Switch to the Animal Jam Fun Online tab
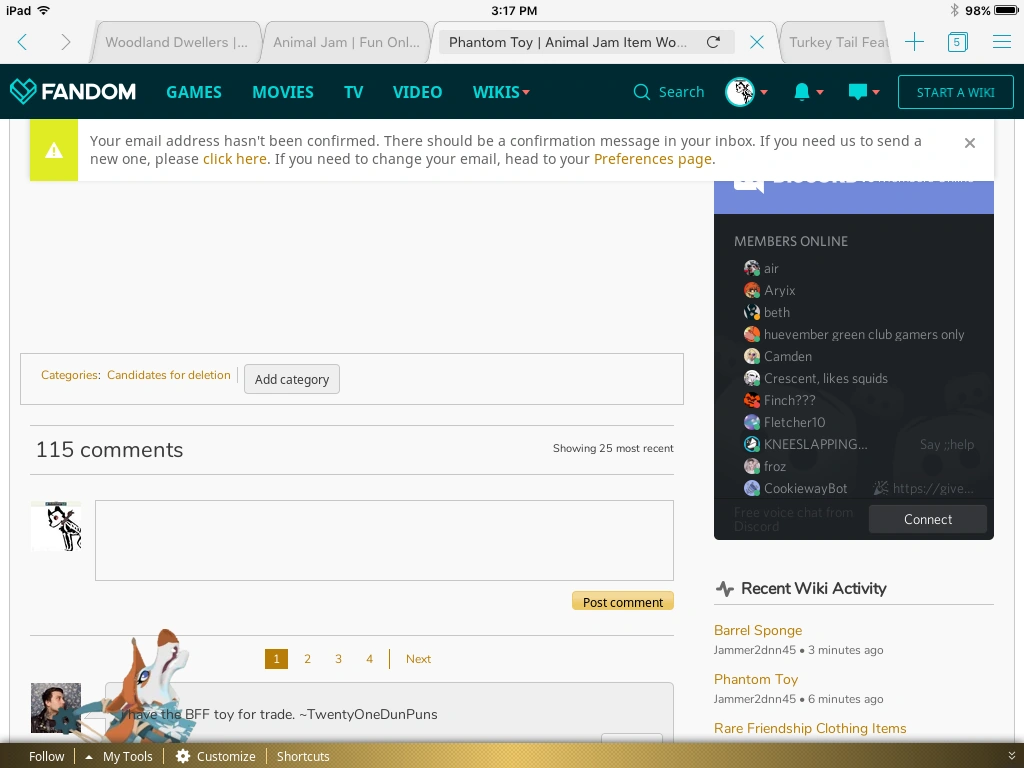 (x=346, y=42)
